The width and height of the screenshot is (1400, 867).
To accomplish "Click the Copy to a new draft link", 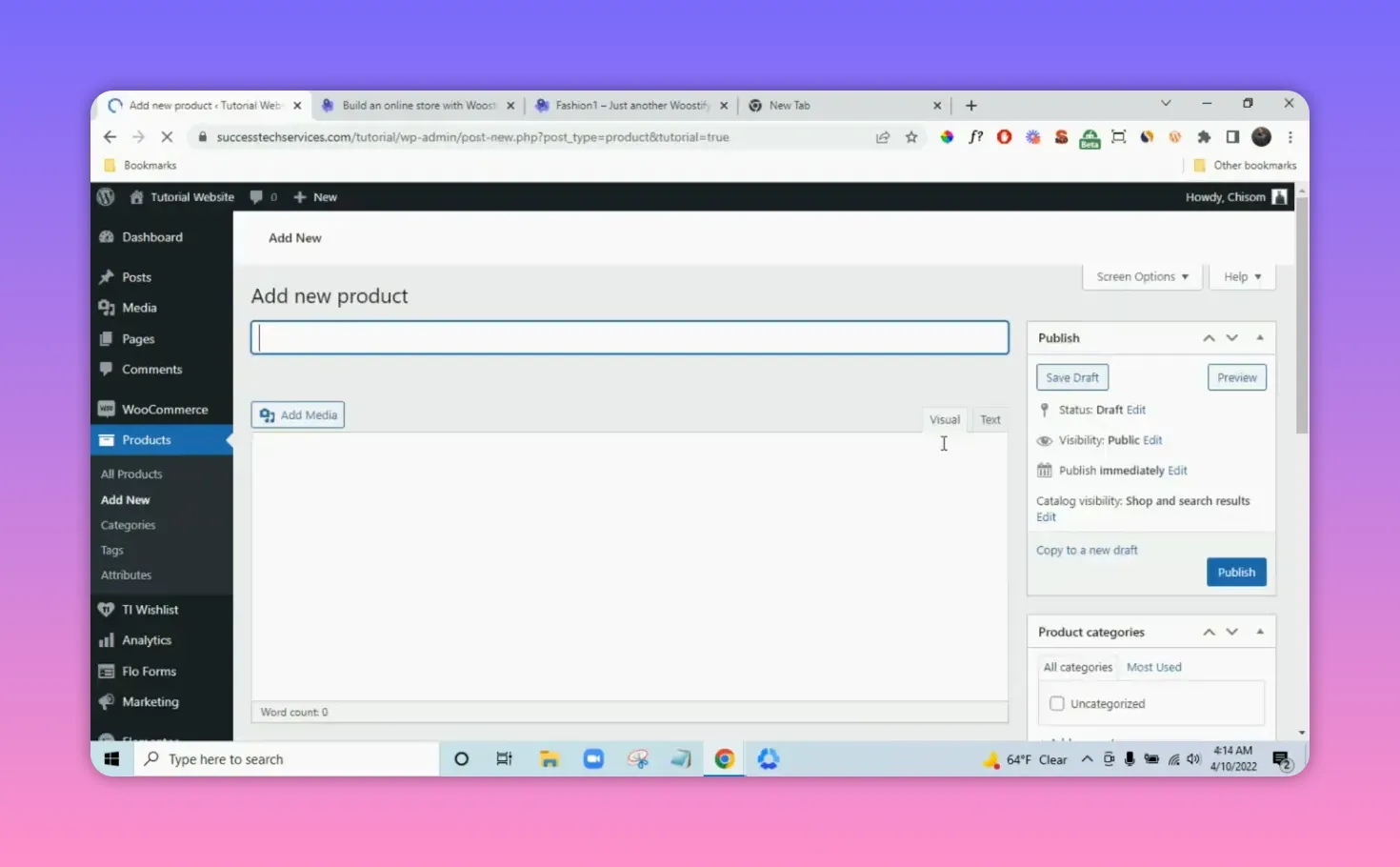I will (x=1086, y=550).
